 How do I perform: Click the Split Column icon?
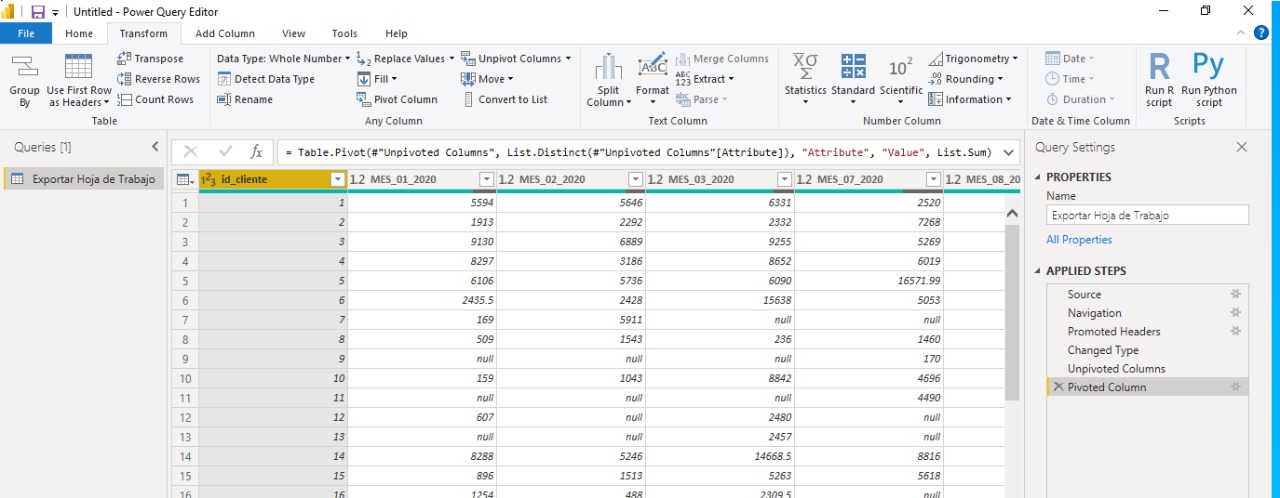coord(608,67)
